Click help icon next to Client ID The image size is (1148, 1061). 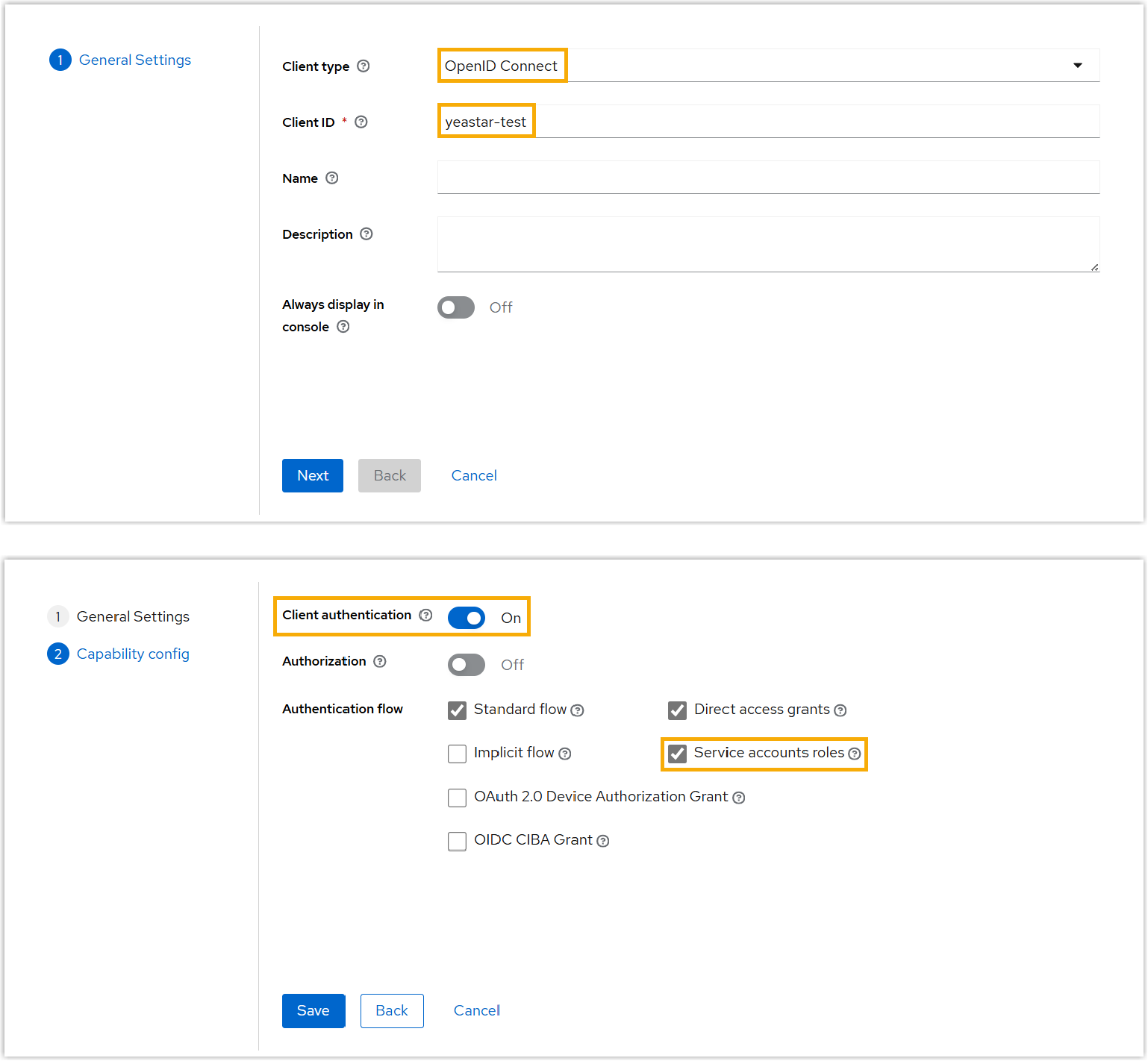click(x=361, y=122)
